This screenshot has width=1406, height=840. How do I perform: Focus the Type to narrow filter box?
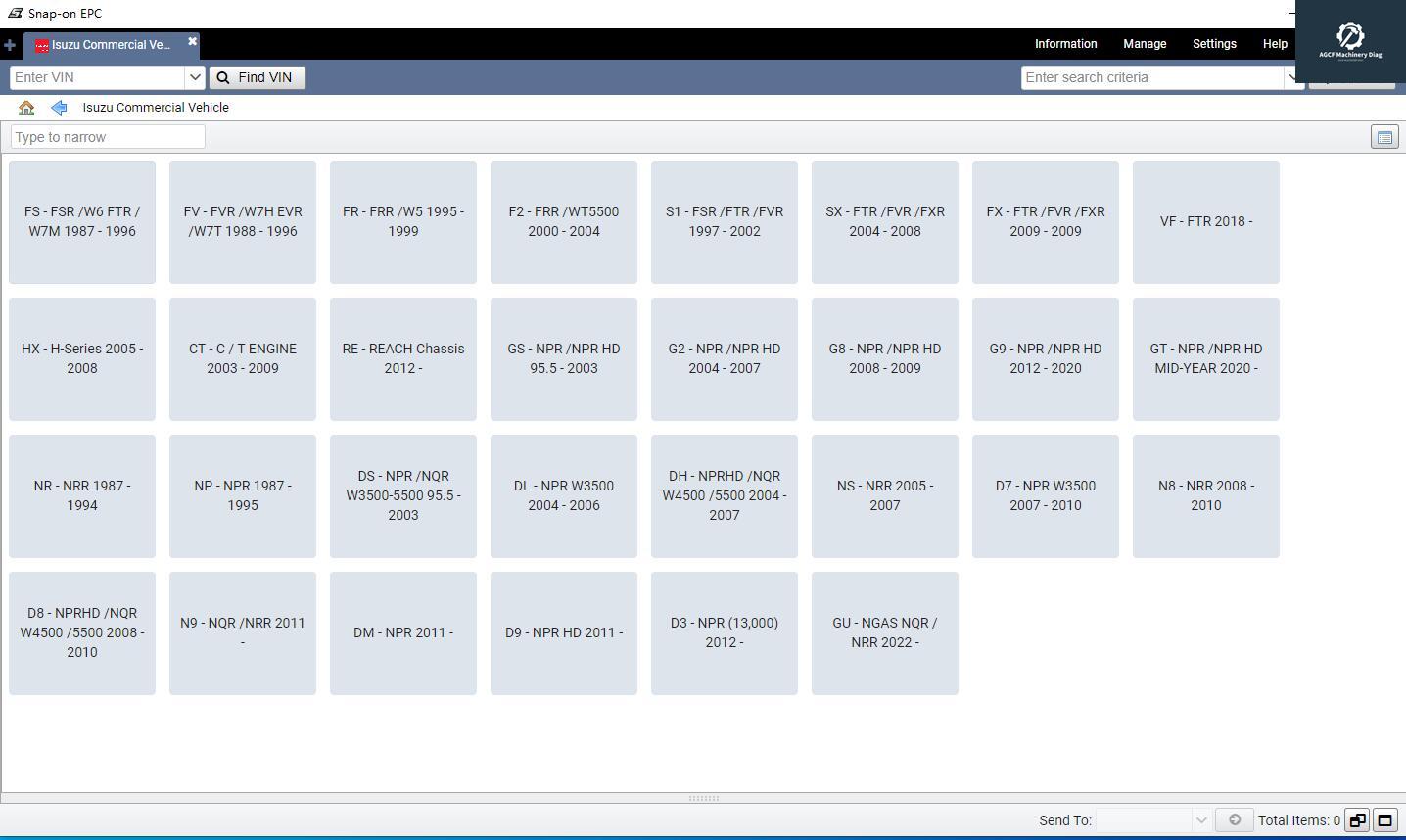(108, 137)
